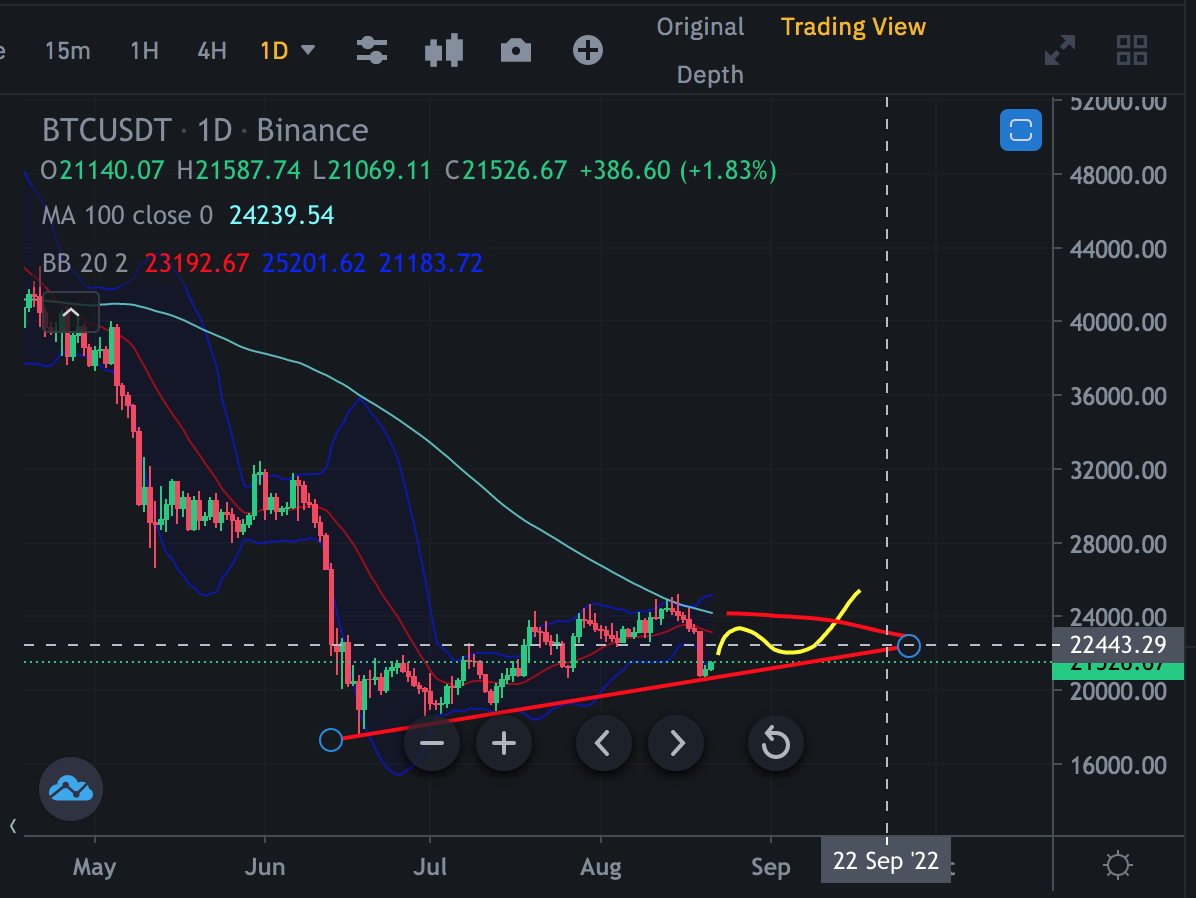Take a chart snapshot with camera icon
Viewport: 1196px width, 898px height.
tap(516, 51)
